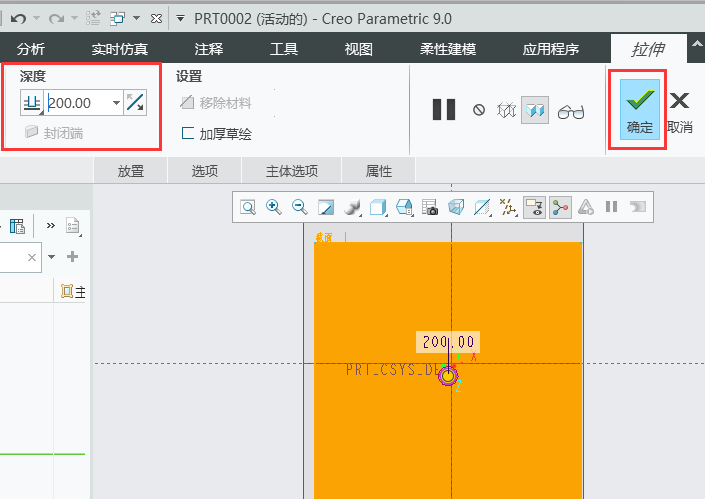Toggle annotation display in view toolbar
This screenshot has width=705, height=499.
click(534, 207)
